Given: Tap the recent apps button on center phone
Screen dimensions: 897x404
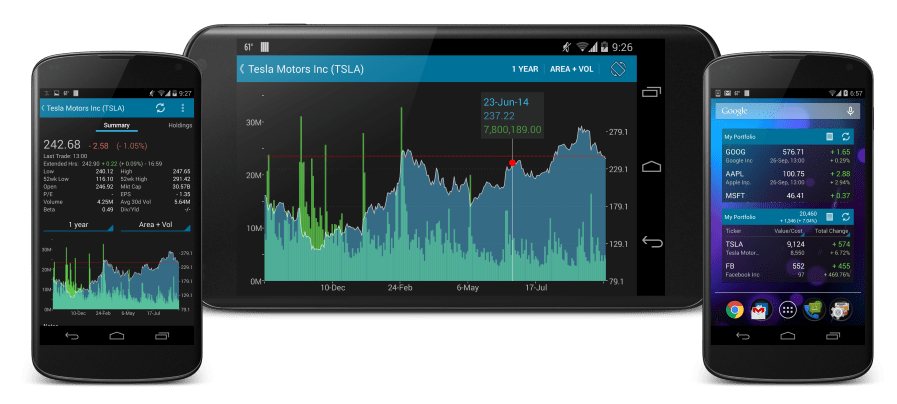Looking at the screenshot, I should [651, 92].
